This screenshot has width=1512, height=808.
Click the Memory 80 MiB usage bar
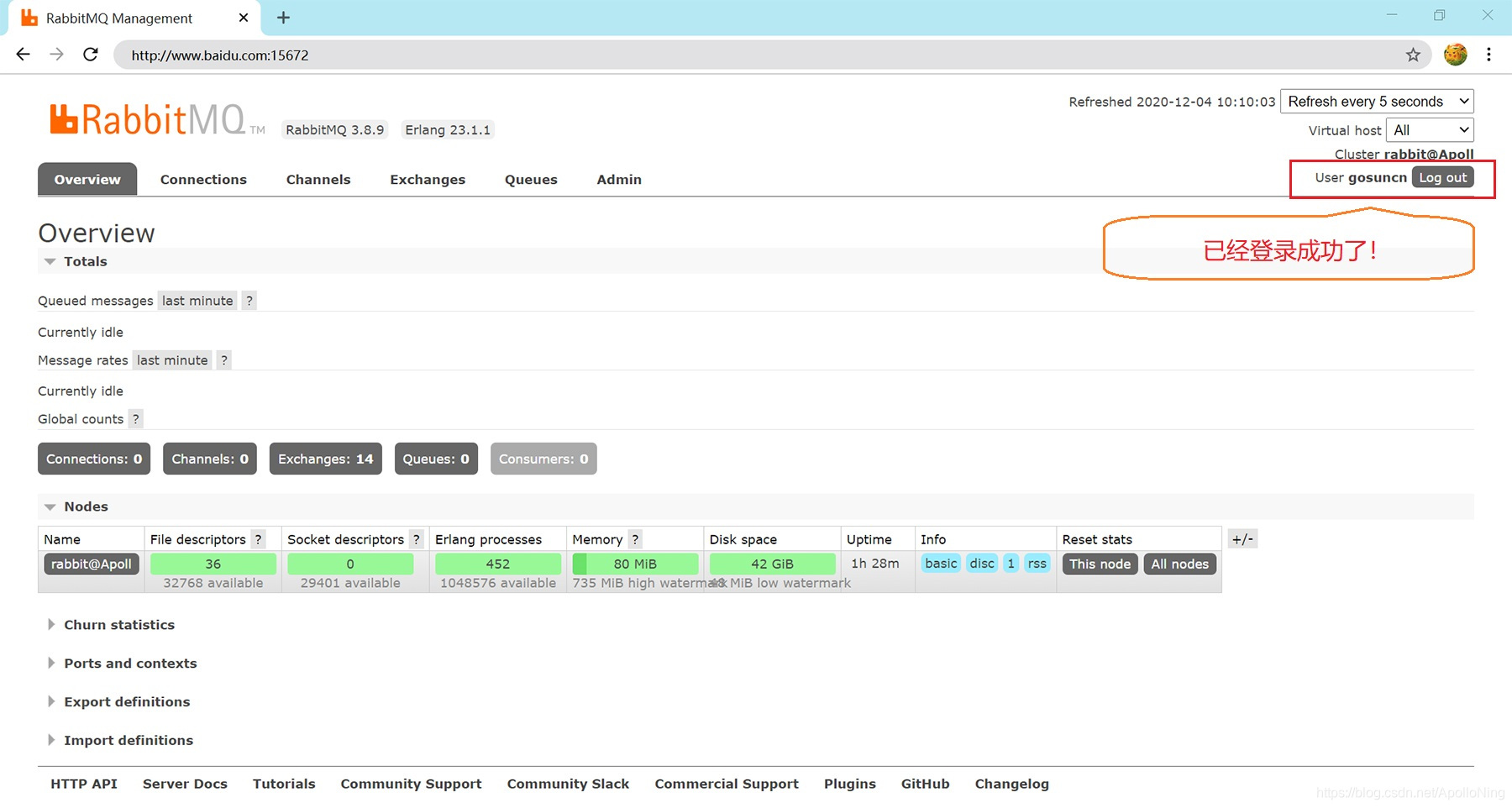[x=635, y=564]
